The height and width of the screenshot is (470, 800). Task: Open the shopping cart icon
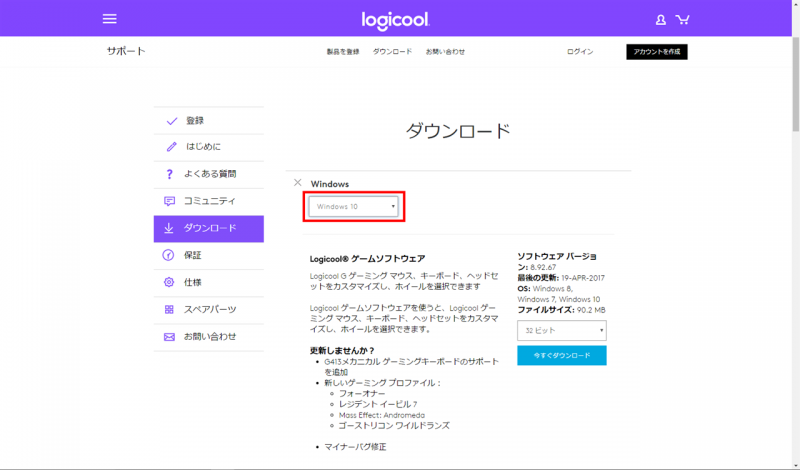pyautogui.click(x=682, y=20)
